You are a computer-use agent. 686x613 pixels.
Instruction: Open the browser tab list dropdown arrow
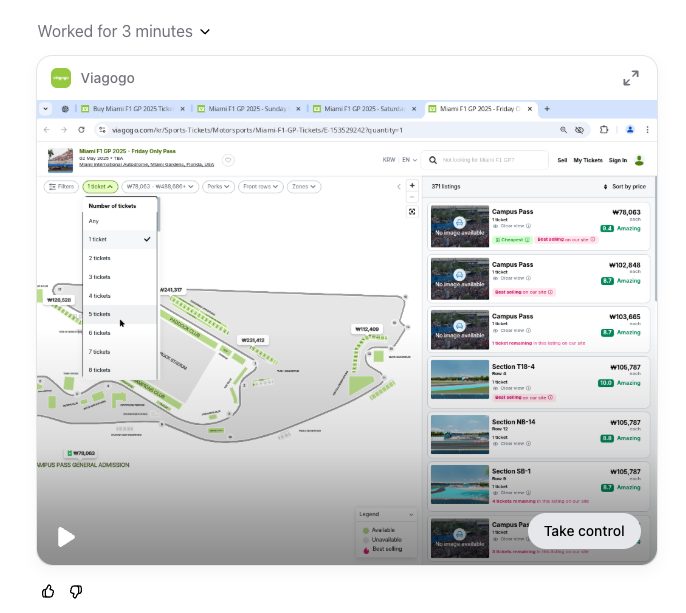(x=46, y=109)
